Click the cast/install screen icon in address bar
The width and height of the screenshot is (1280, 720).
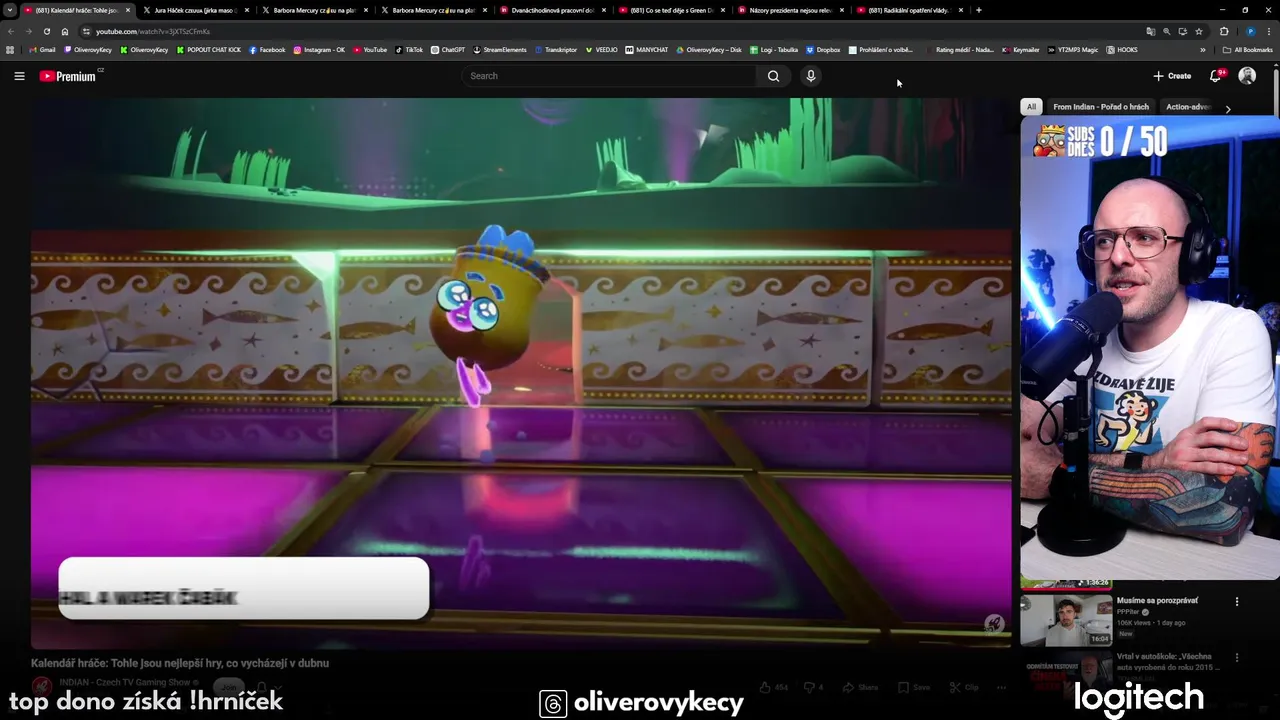pyautogui.click(x=1182, y=31)
